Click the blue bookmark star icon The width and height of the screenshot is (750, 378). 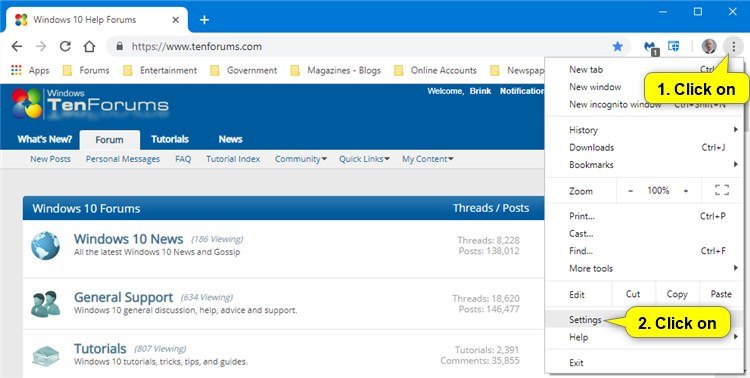[618, 46]
